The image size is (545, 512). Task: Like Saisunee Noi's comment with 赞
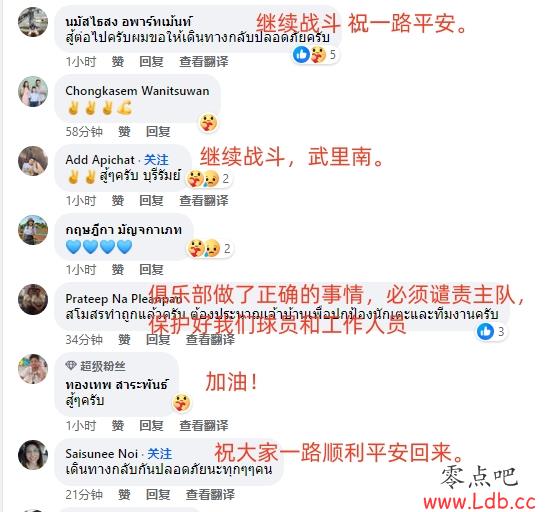pyautogui.click(x=124, y=494)
